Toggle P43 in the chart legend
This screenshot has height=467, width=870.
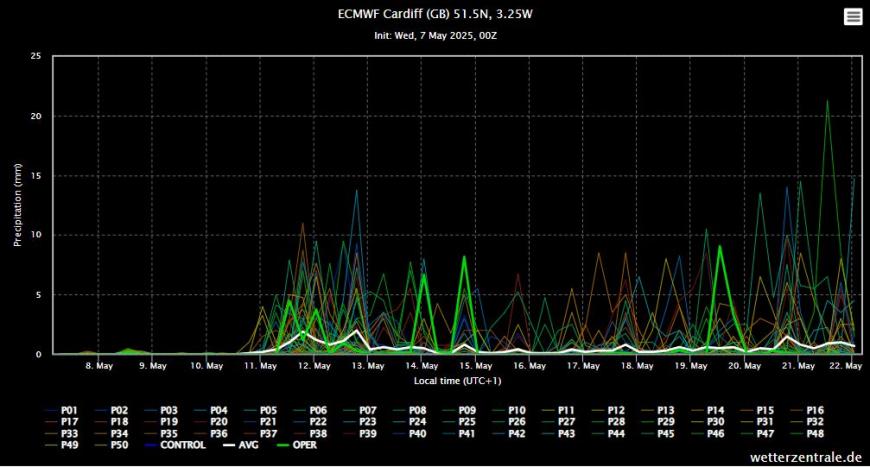[559, 434]
